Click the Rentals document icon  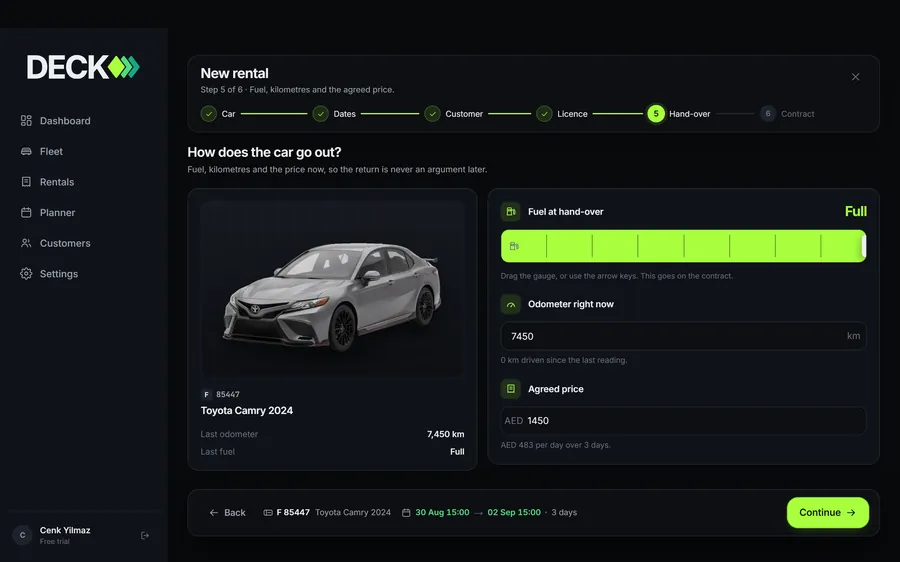point(26,181)
